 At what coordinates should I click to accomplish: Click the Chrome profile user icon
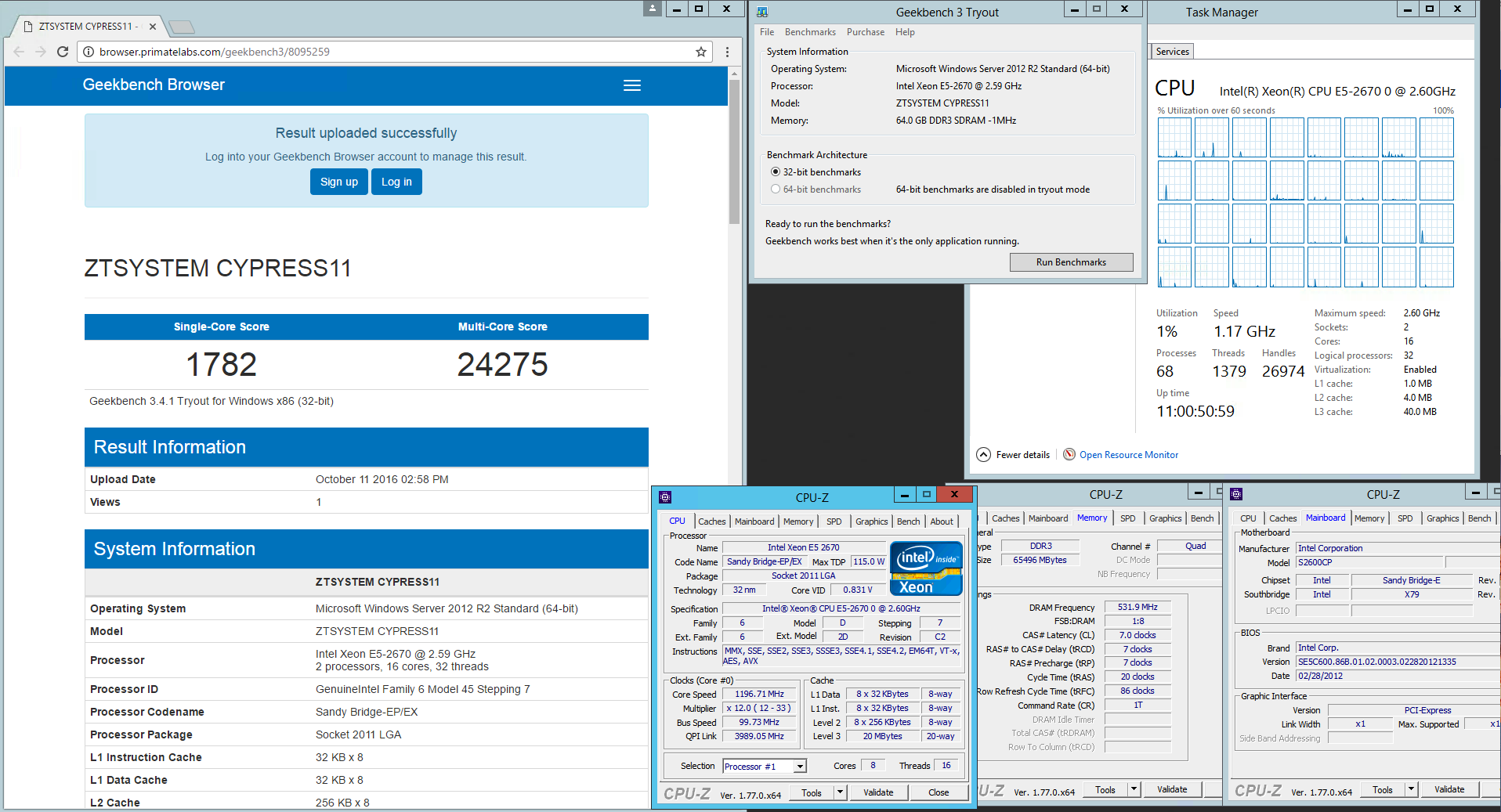pos(653,9)
